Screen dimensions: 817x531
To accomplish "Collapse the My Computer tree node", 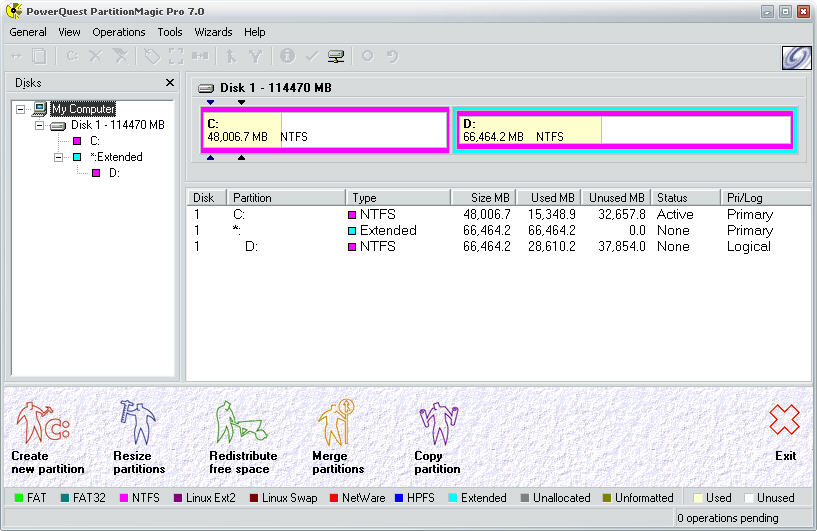I will [20, 109].
